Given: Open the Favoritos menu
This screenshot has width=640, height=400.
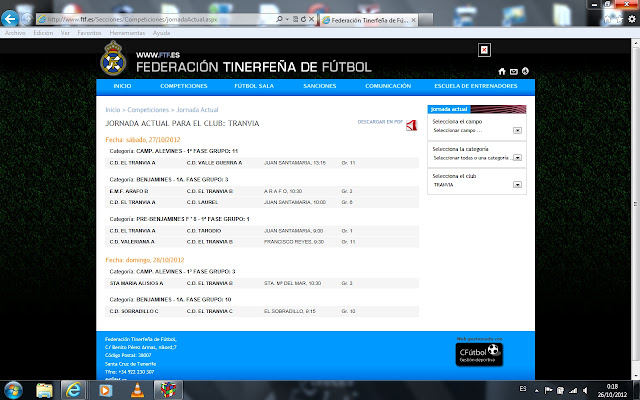Looking at the screenshot, I should 89,33.
